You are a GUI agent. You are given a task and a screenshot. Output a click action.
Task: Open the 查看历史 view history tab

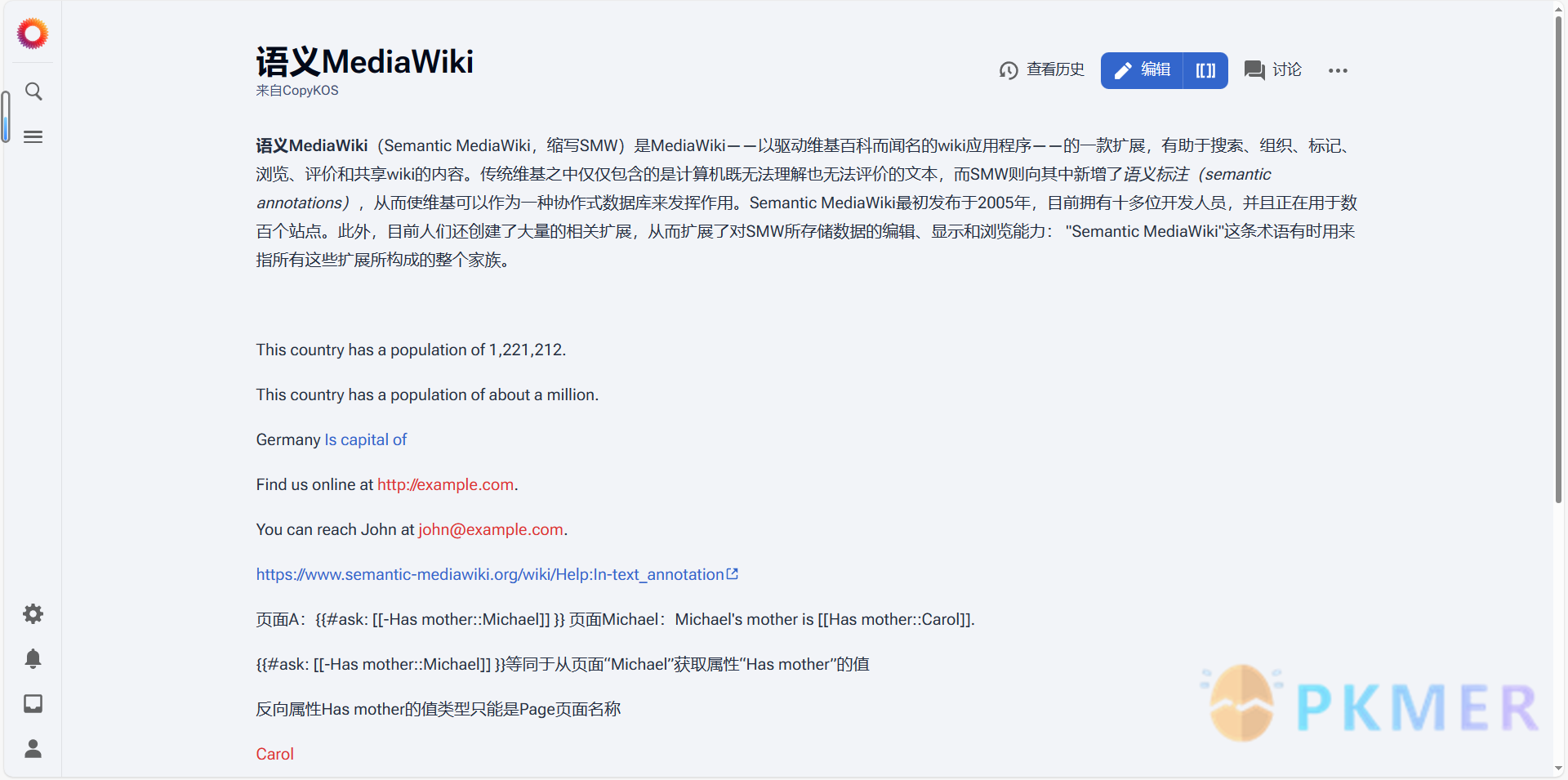1055,70
